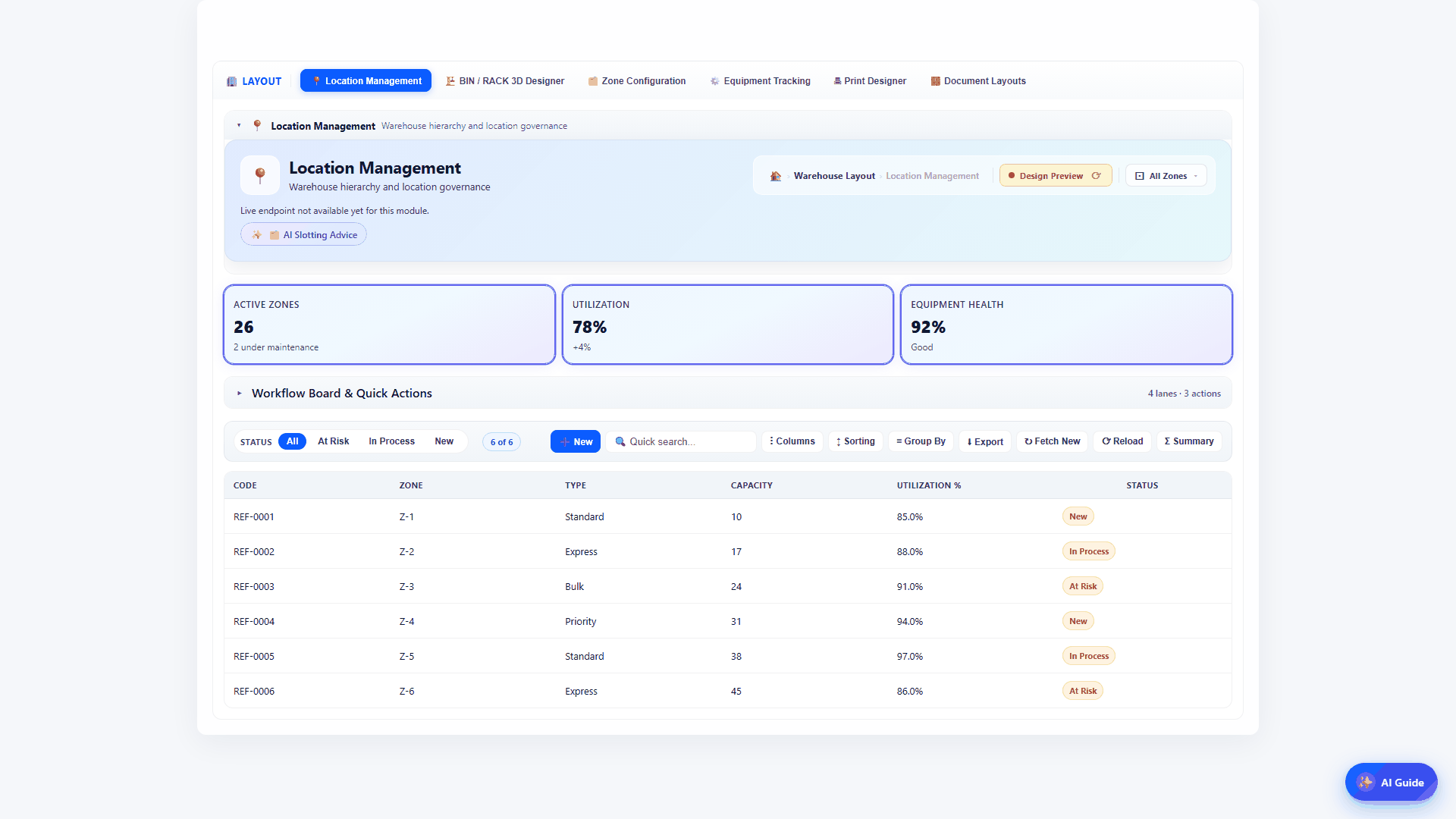Click the Export button
Image resolution: width=1456 pixels, height=819 pixels.
point(985,441)
